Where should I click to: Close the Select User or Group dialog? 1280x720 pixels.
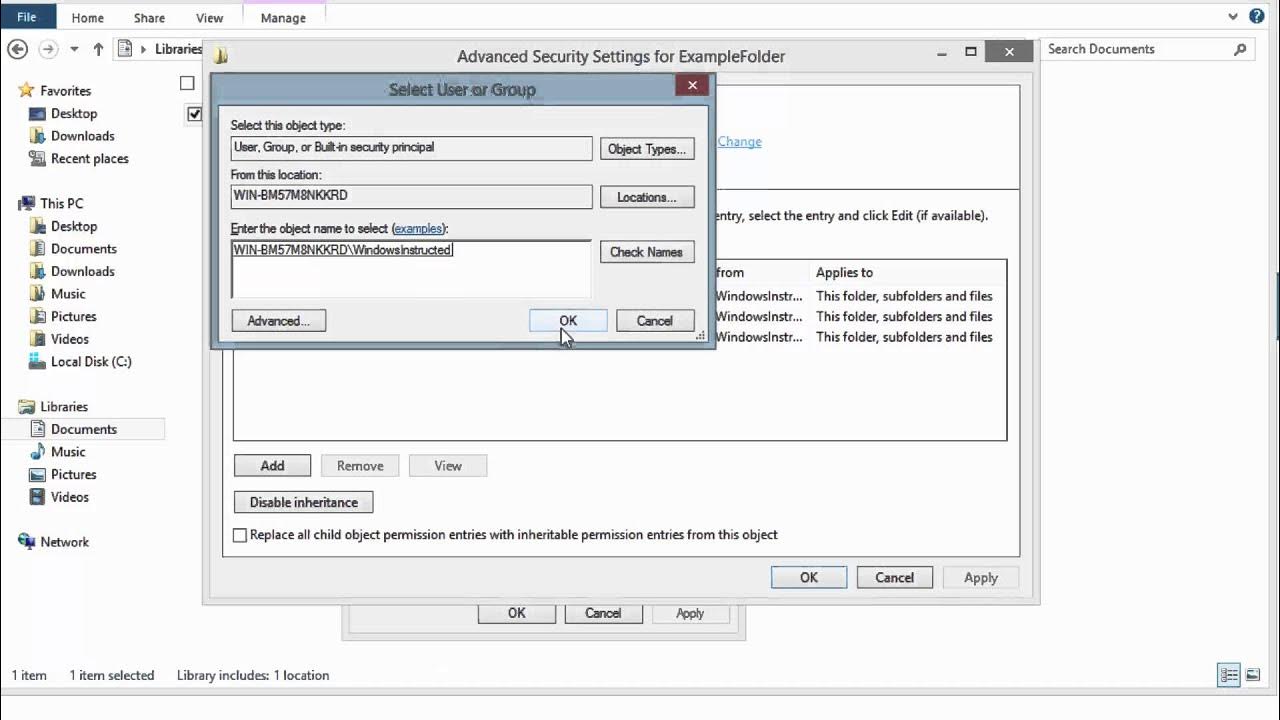point(692,86)
